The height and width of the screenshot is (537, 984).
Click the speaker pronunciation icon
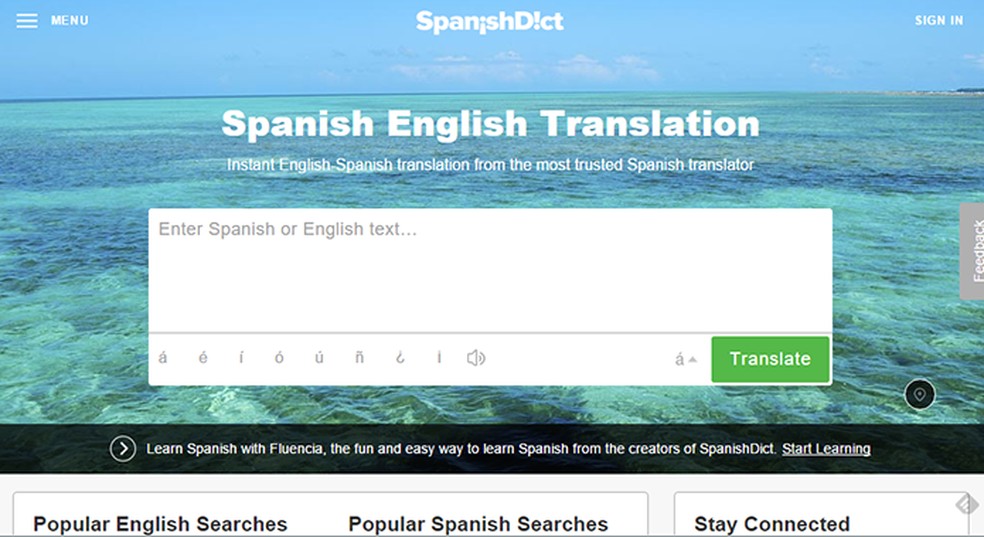[x=476, y=358]
